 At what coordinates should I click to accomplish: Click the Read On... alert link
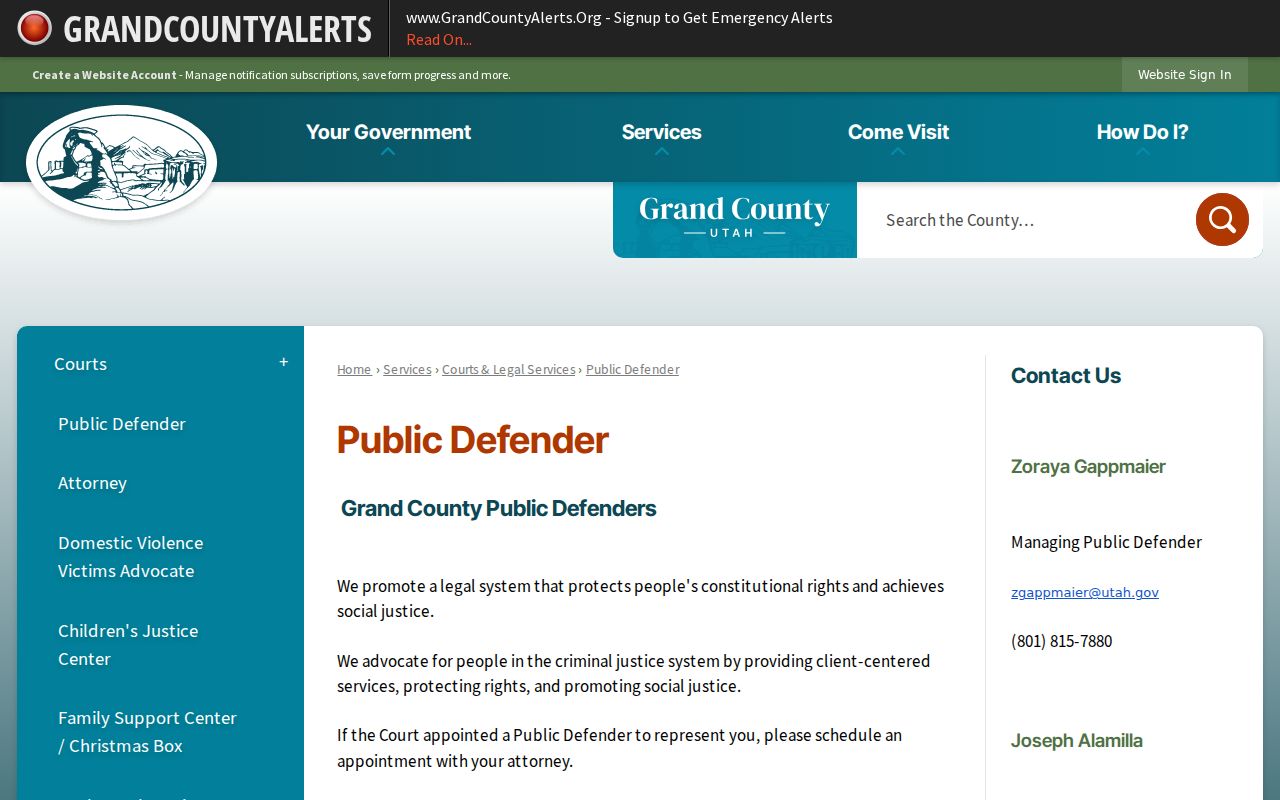(x=439, y=40)
